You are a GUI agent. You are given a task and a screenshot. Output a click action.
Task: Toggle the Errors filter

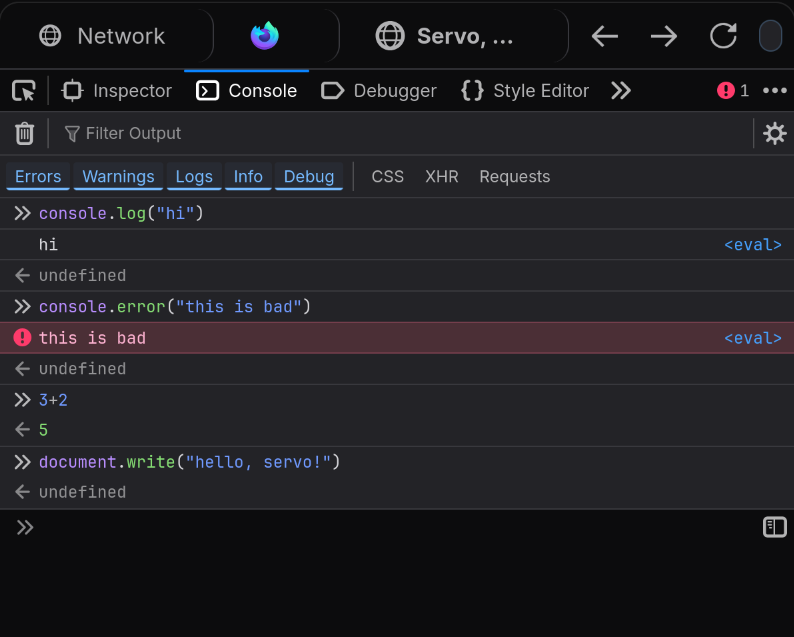pos(38,177)
